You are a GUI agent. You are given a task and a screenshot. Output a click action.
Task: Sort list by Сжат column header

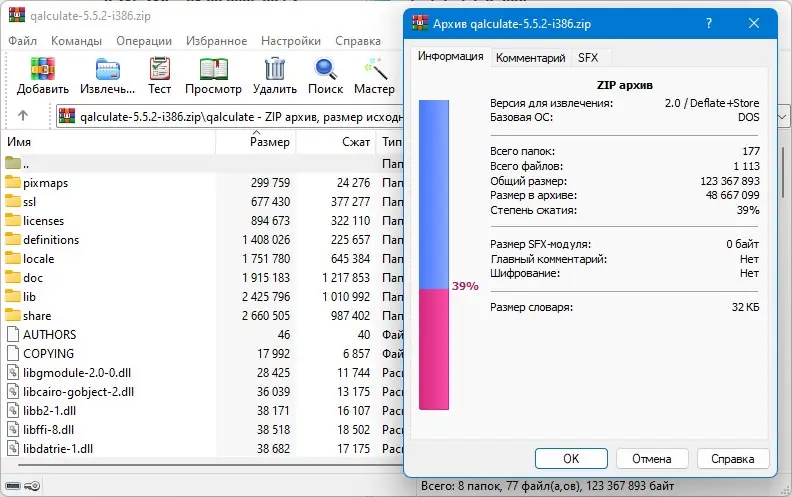[336, 142]
